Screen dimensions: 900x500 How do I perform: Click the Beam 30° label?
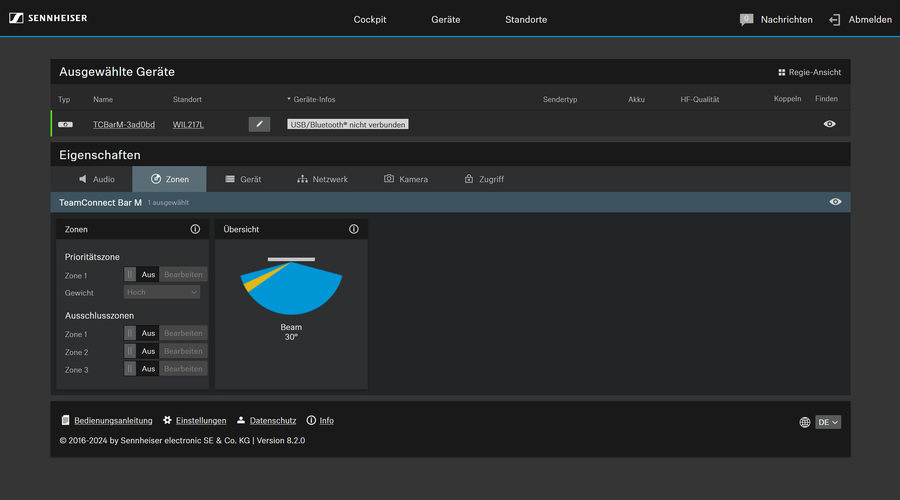[x=291, y=332]
